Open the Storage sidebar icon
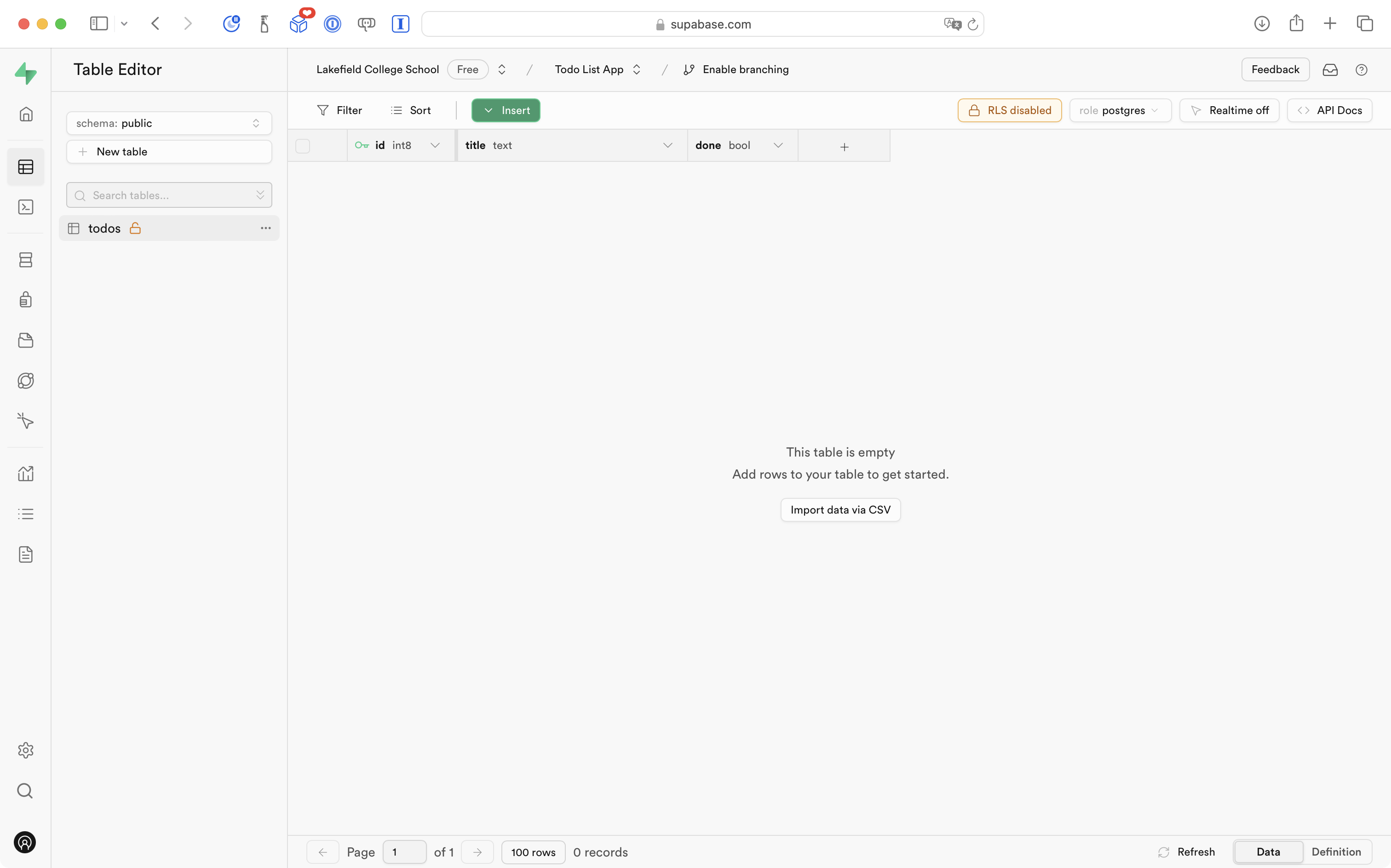 tap(26, 340)
